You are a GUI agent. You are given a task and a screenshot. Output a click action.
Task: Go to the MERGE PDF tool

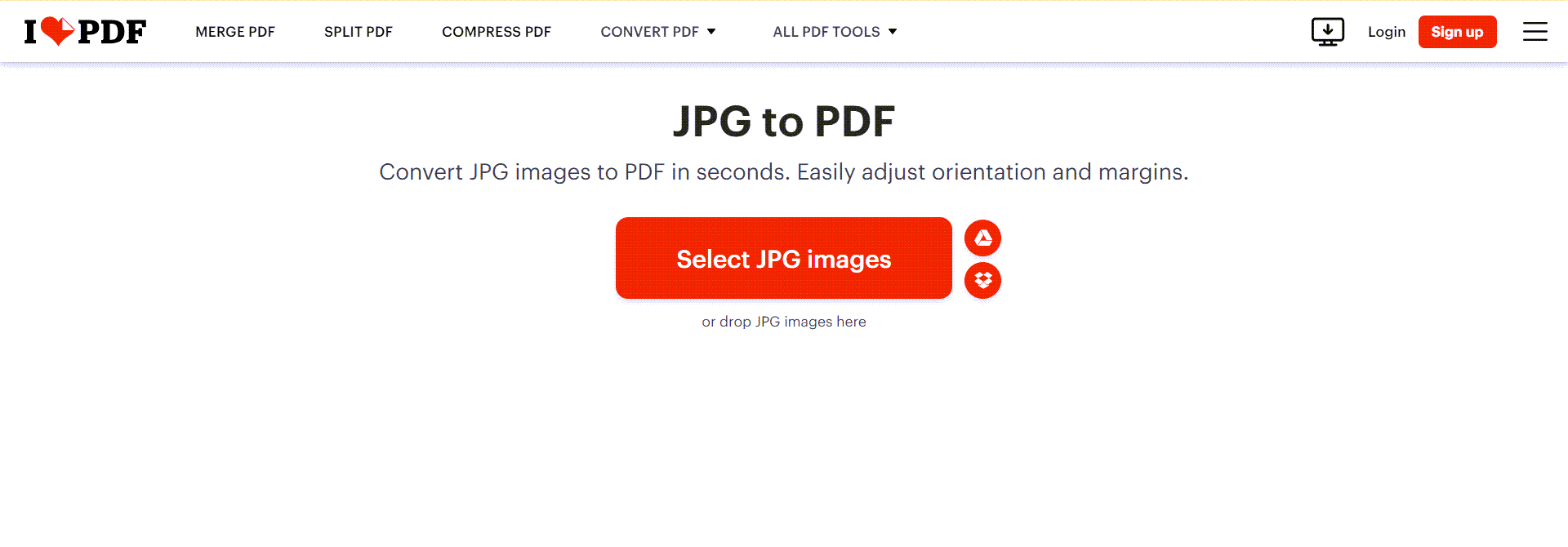point(235,32)
